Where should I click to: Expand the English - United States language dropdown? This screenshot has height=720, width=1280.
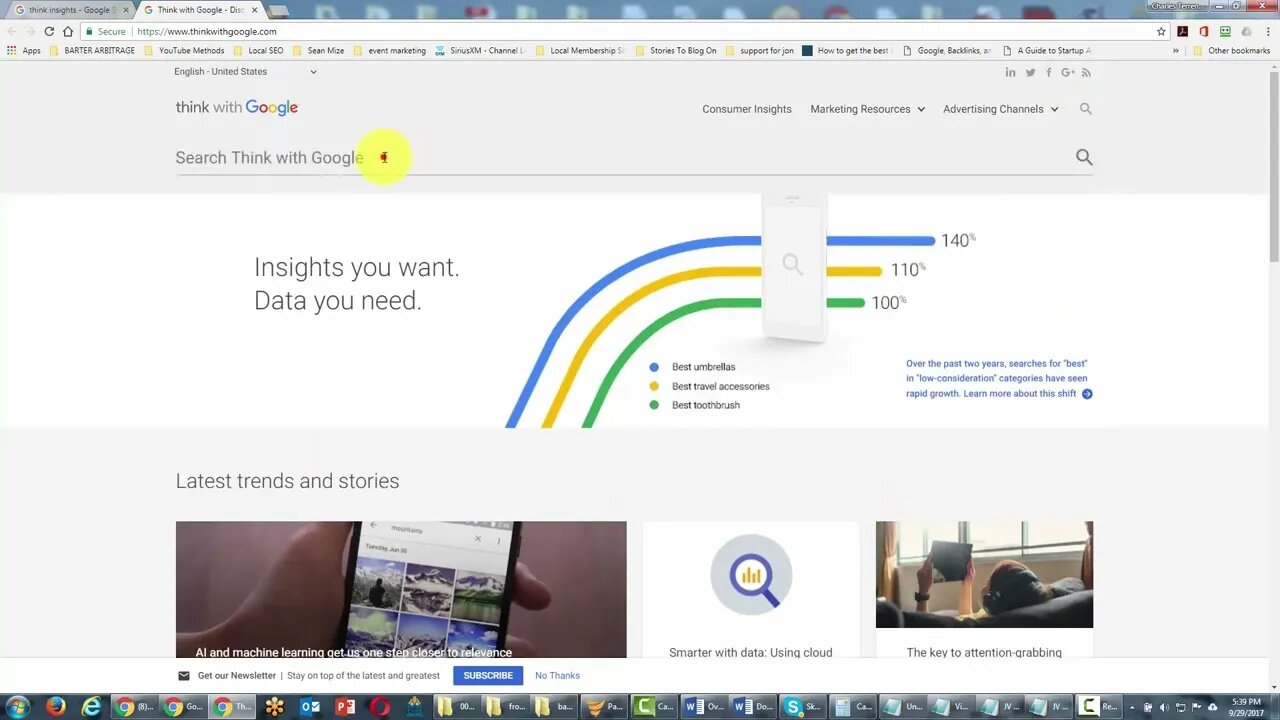(245, 72)
